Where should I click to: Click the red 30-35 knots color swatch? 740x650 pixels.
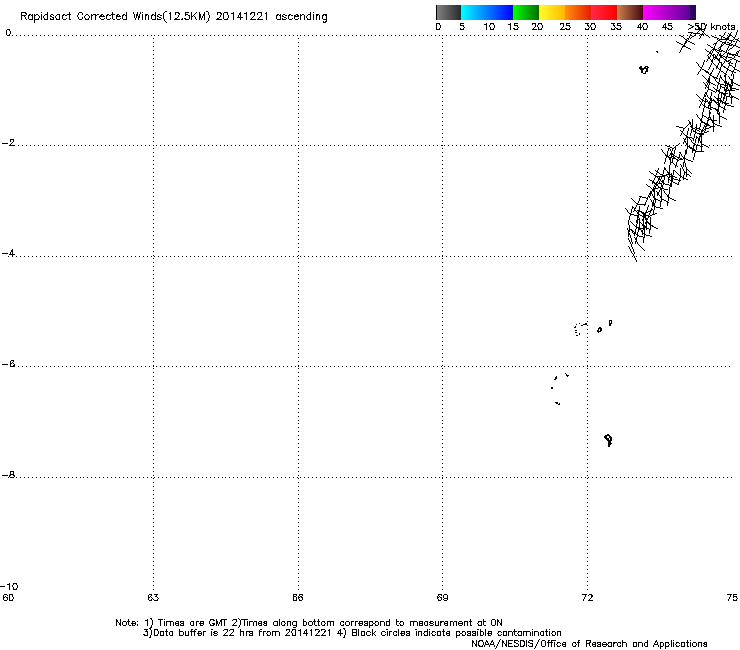(604, 12)
